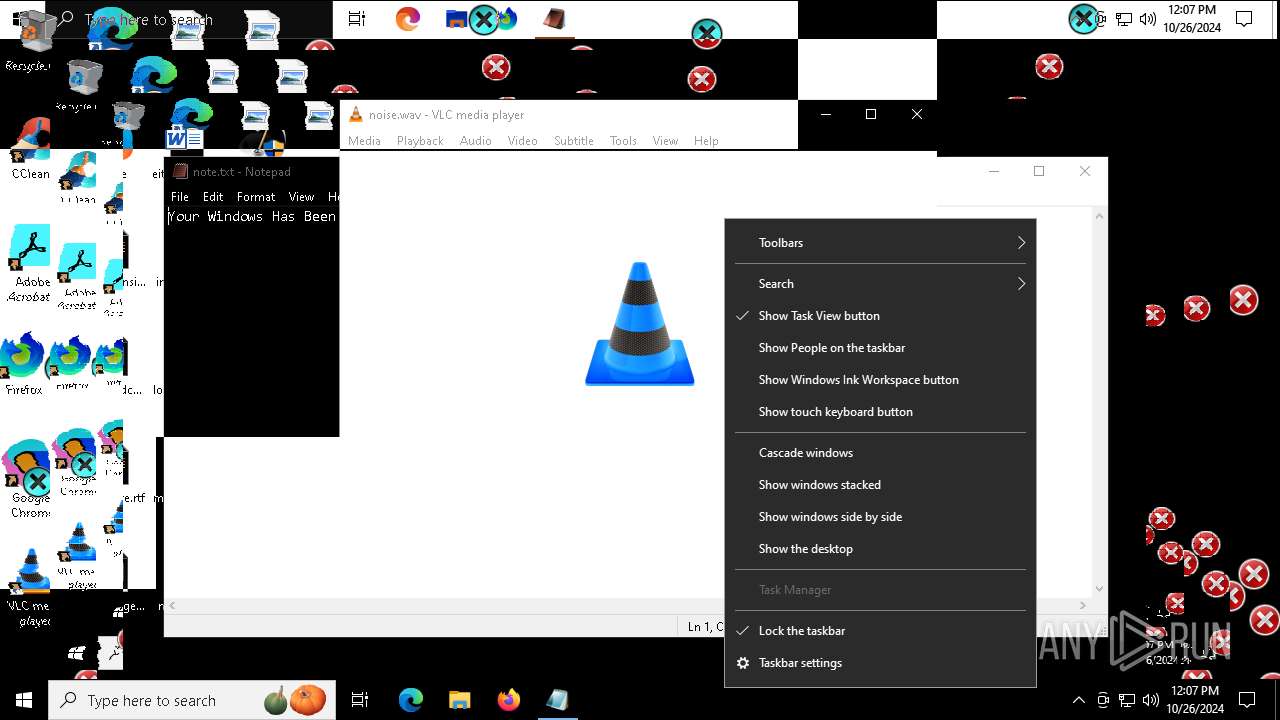Viewport: 1280px width, 720px height.
Task: Open the network icon in the bottom system tray
Action: tap(1126, 700)
